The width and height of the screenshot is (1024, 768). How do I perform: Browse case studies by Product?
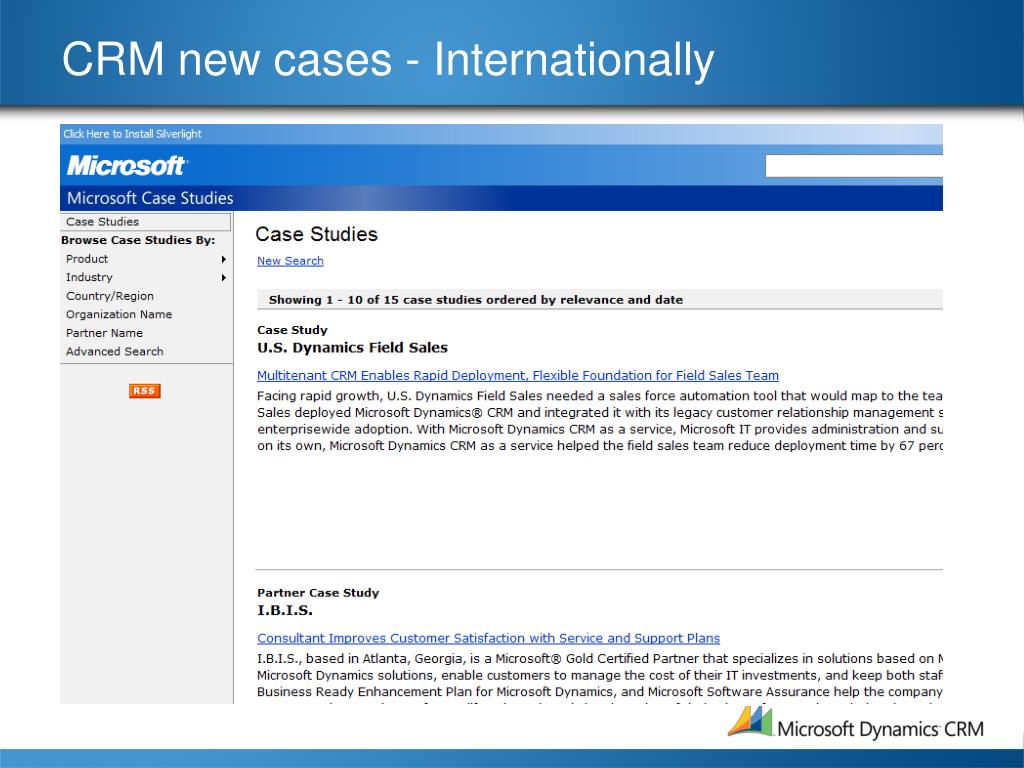click(x=87, y=259)
